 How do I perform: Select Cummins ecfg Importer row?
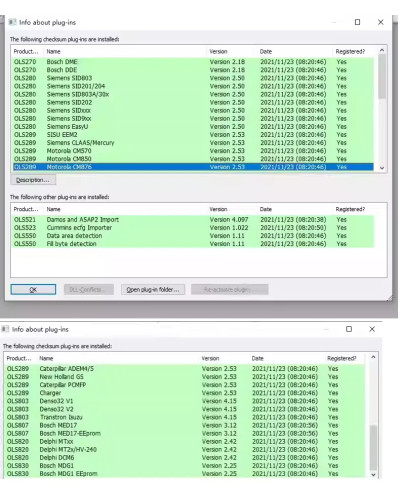click(x=193, y=228)
